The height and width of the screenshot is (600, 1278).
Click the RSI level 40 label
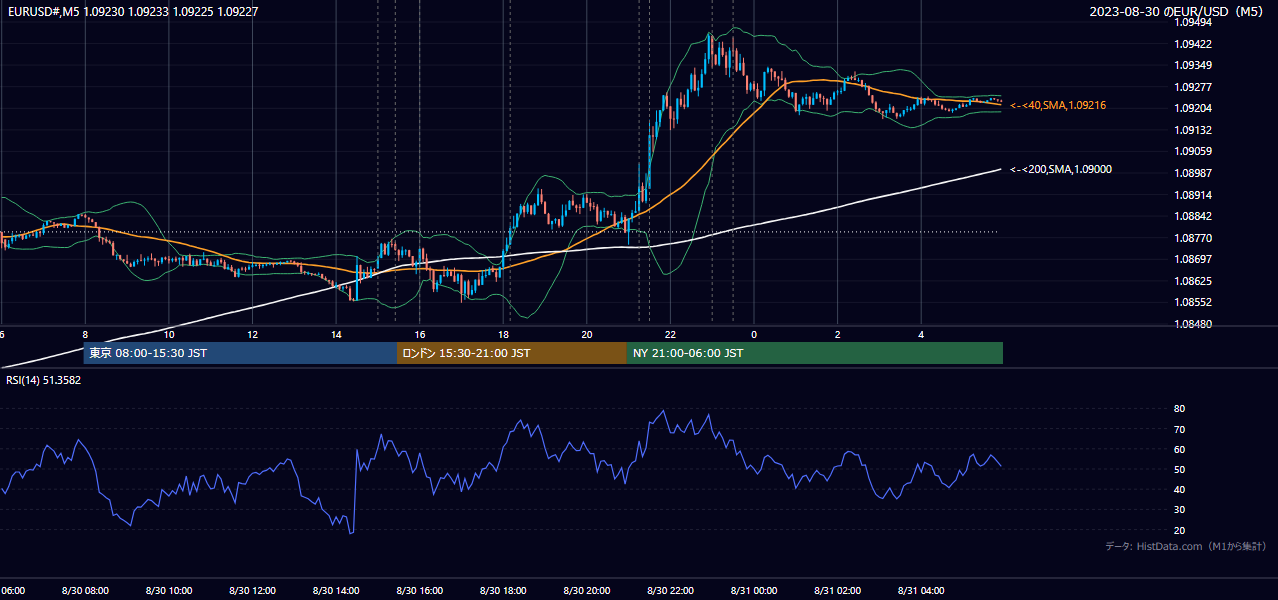click(x=1179, y=489)
